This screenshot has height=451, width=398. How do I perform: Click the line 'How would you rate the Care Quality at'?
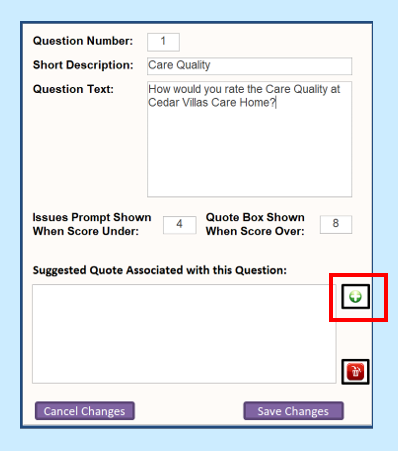[x=244, y=89]
